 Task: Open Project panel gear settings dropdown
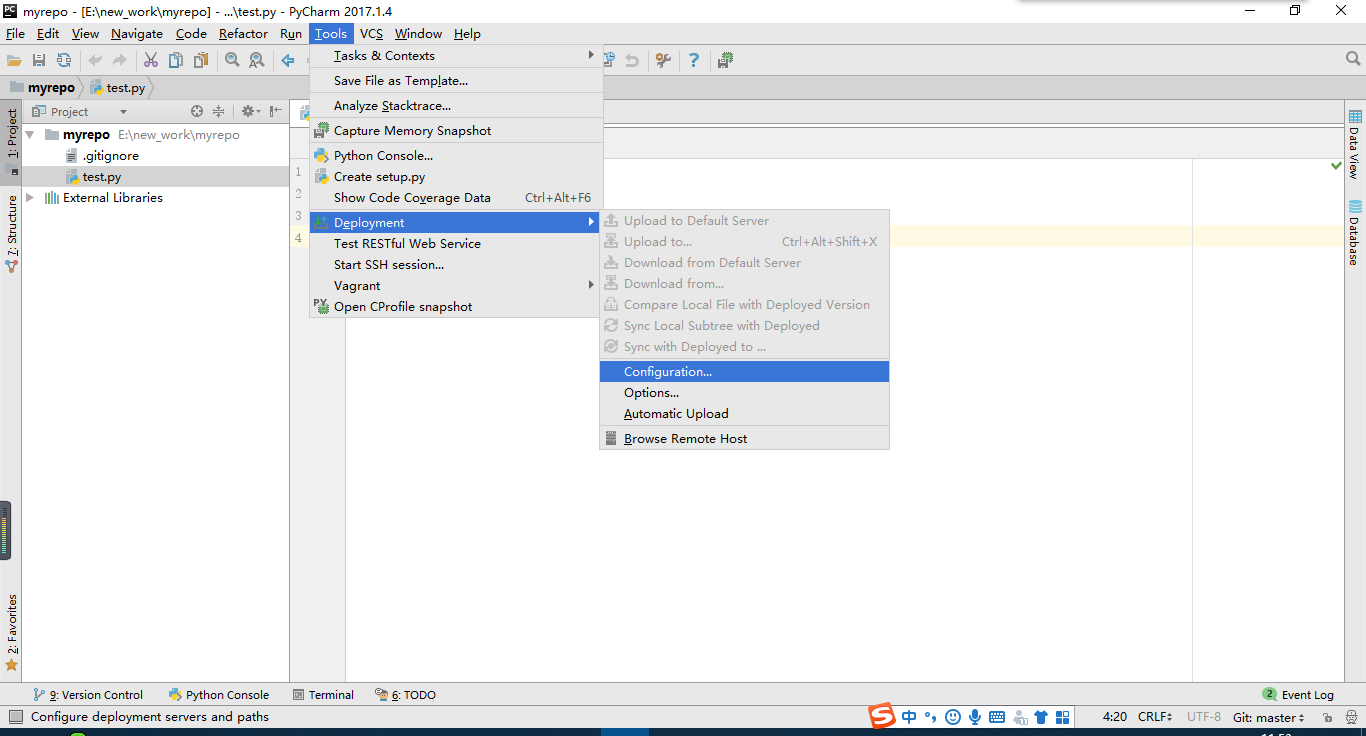tap(250, 112)
